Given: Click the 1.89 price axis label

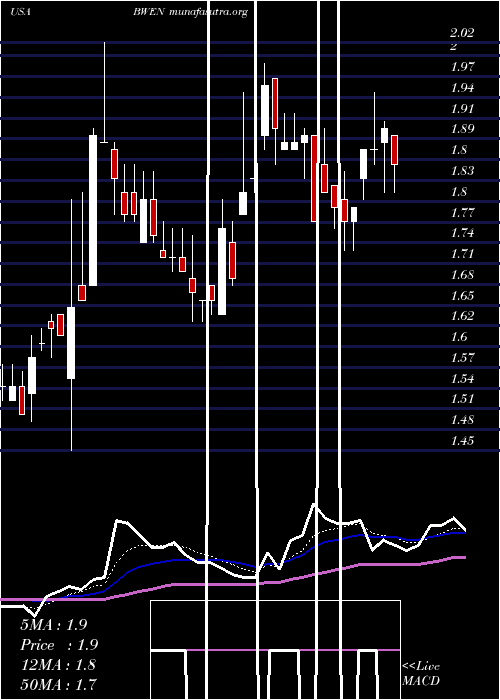Looking at the screenshot, I should [462, 129].
